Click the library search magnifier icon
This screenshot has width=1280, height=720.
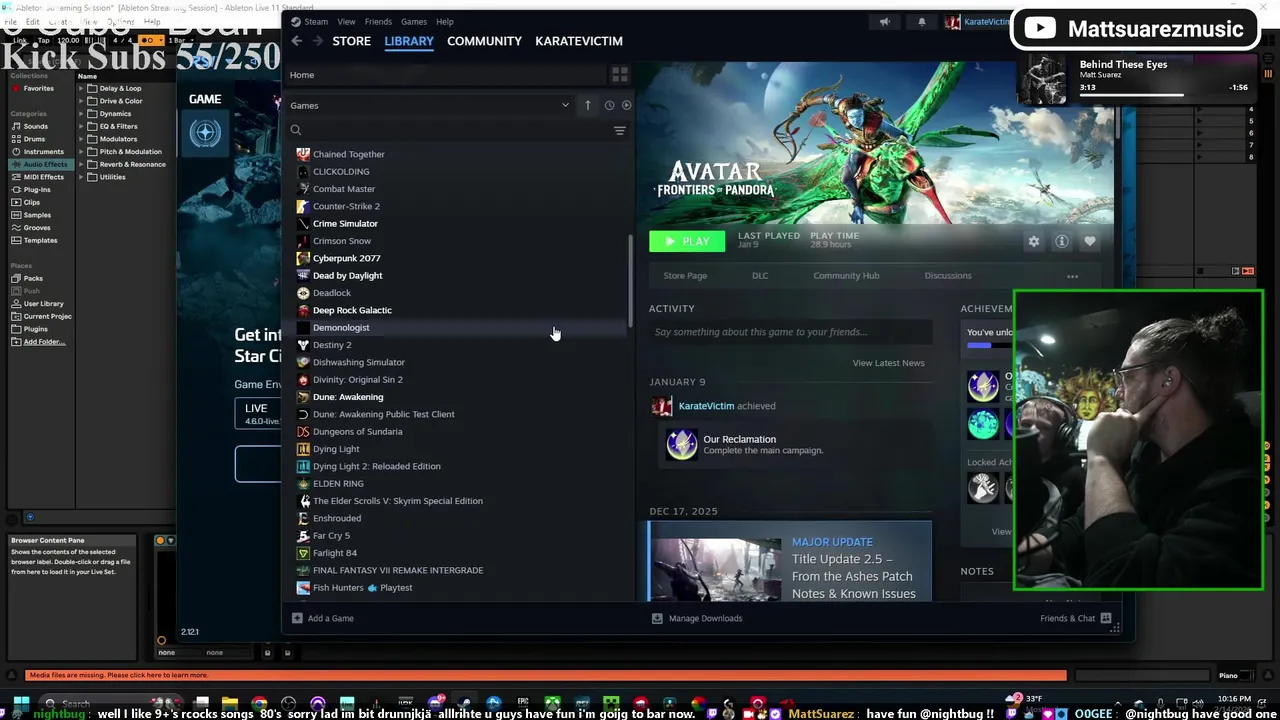click(x=296, y=130)
